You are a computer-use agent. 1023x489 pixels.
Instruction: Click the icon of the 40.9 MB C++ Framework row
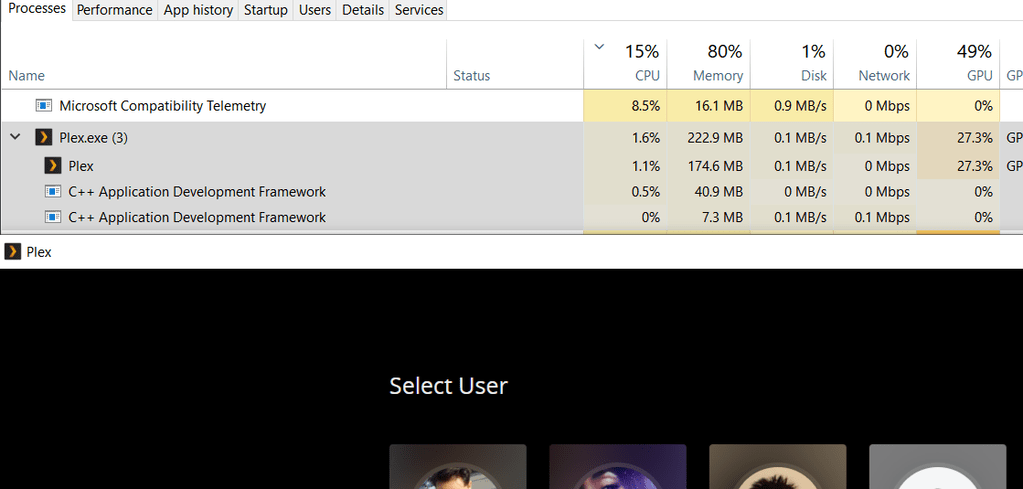[53, 192]
